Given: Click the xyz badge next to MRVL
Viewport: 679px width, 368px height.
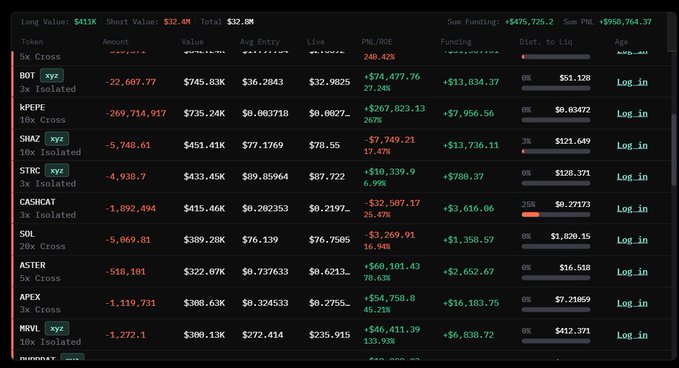Looking at the screenshot, I should tap(57, 329).
